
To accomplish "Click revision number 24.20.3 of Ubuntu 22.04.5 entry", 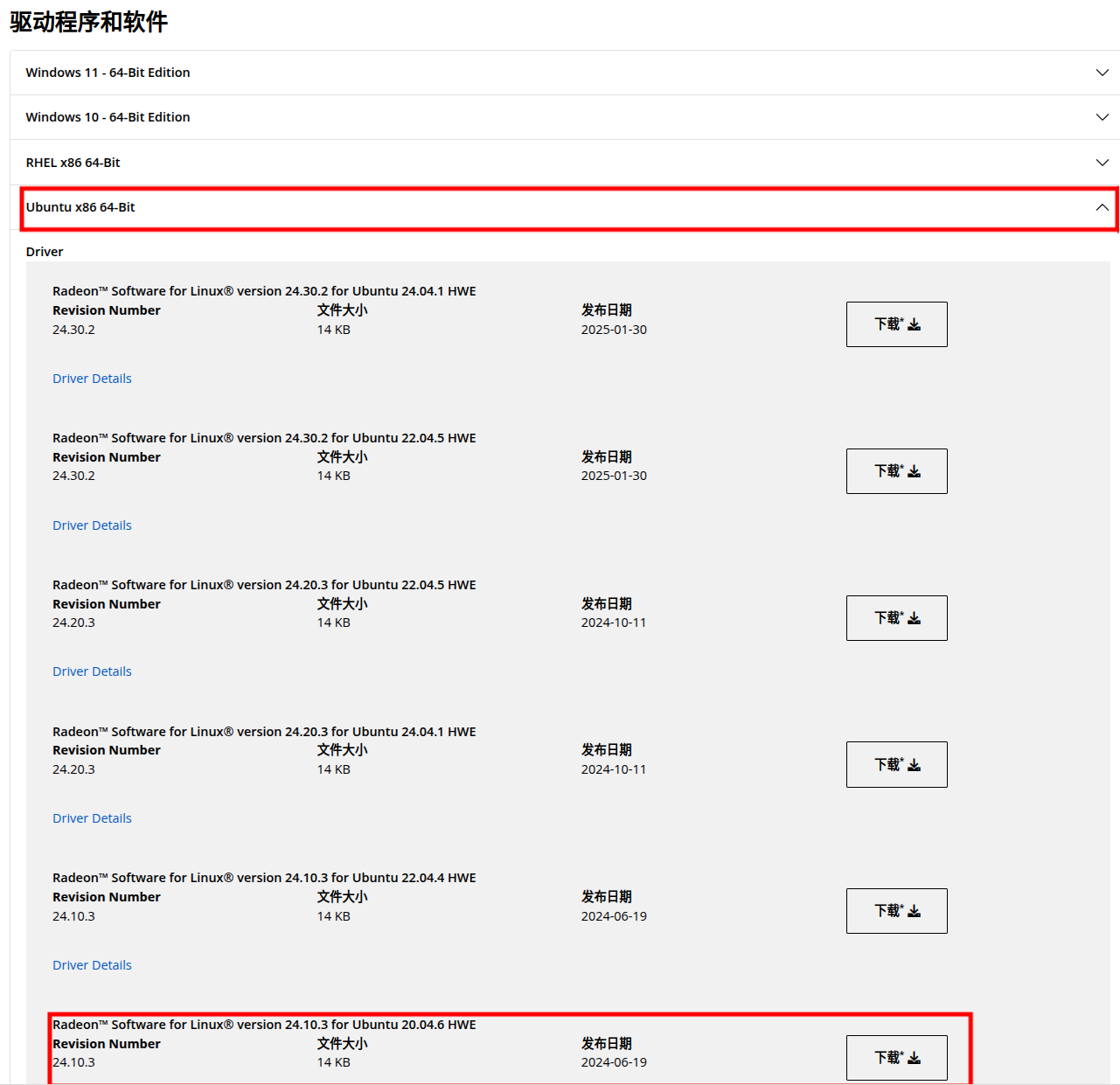I will 73,622.
